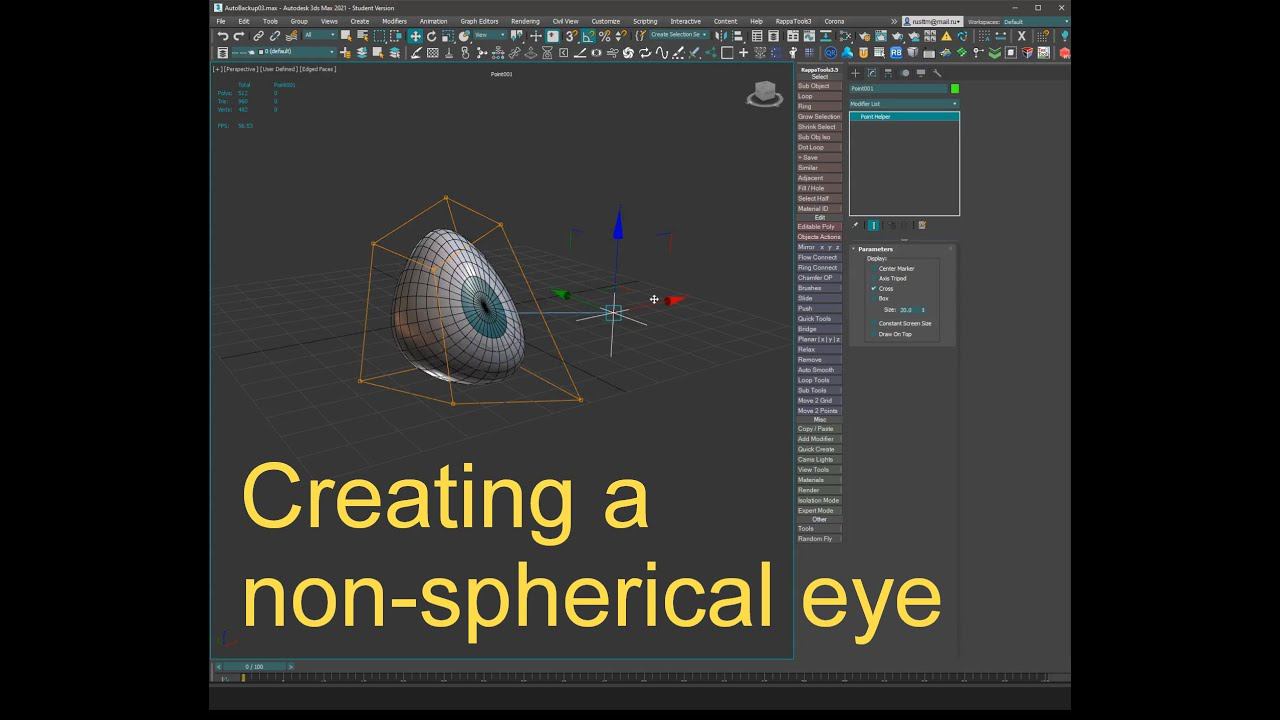
Task: Click Configure Modifier Sets icon
Action: [922, 225]
